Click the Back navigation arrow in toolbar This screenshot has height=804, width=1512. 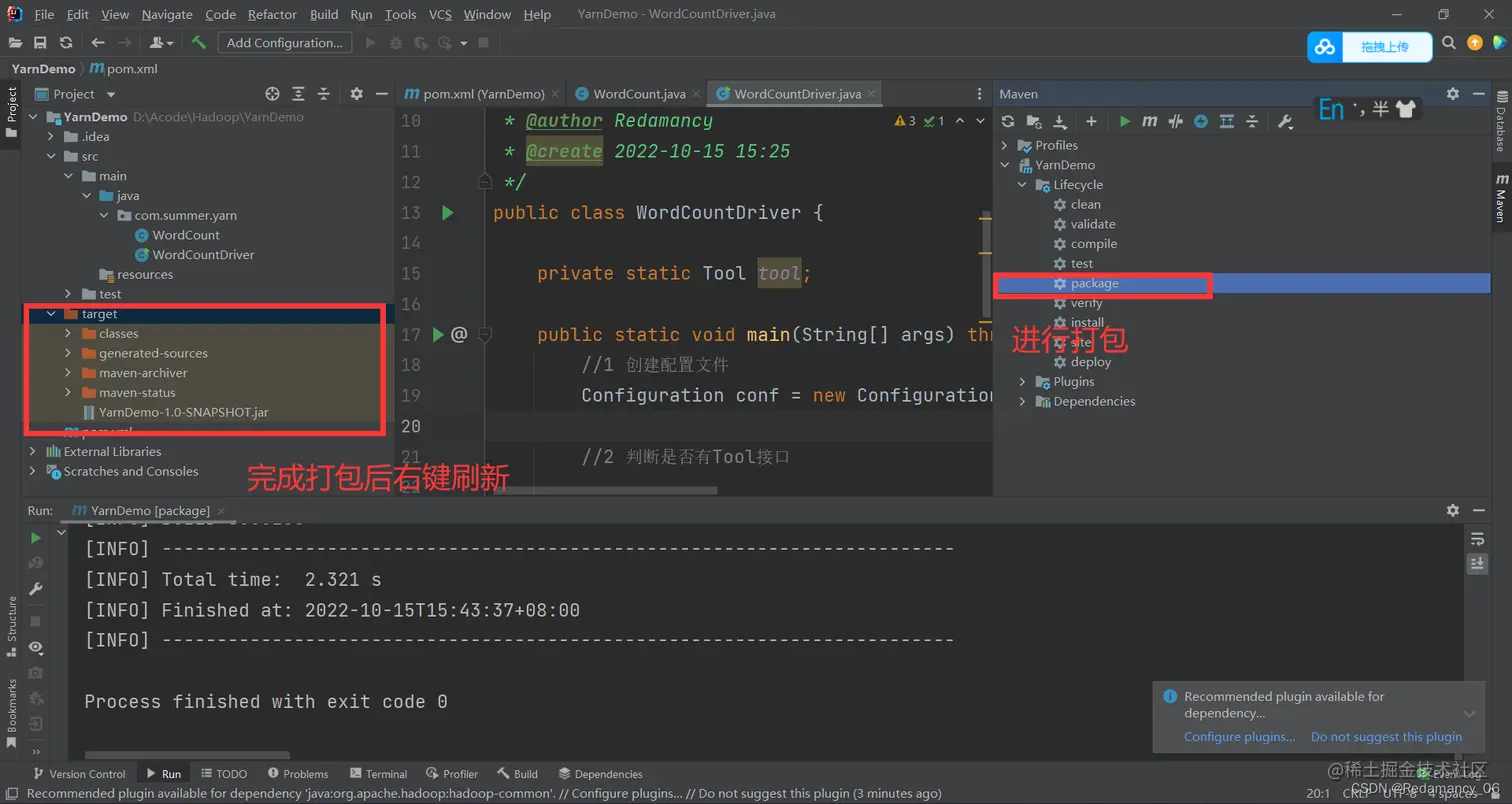point(98,43)
